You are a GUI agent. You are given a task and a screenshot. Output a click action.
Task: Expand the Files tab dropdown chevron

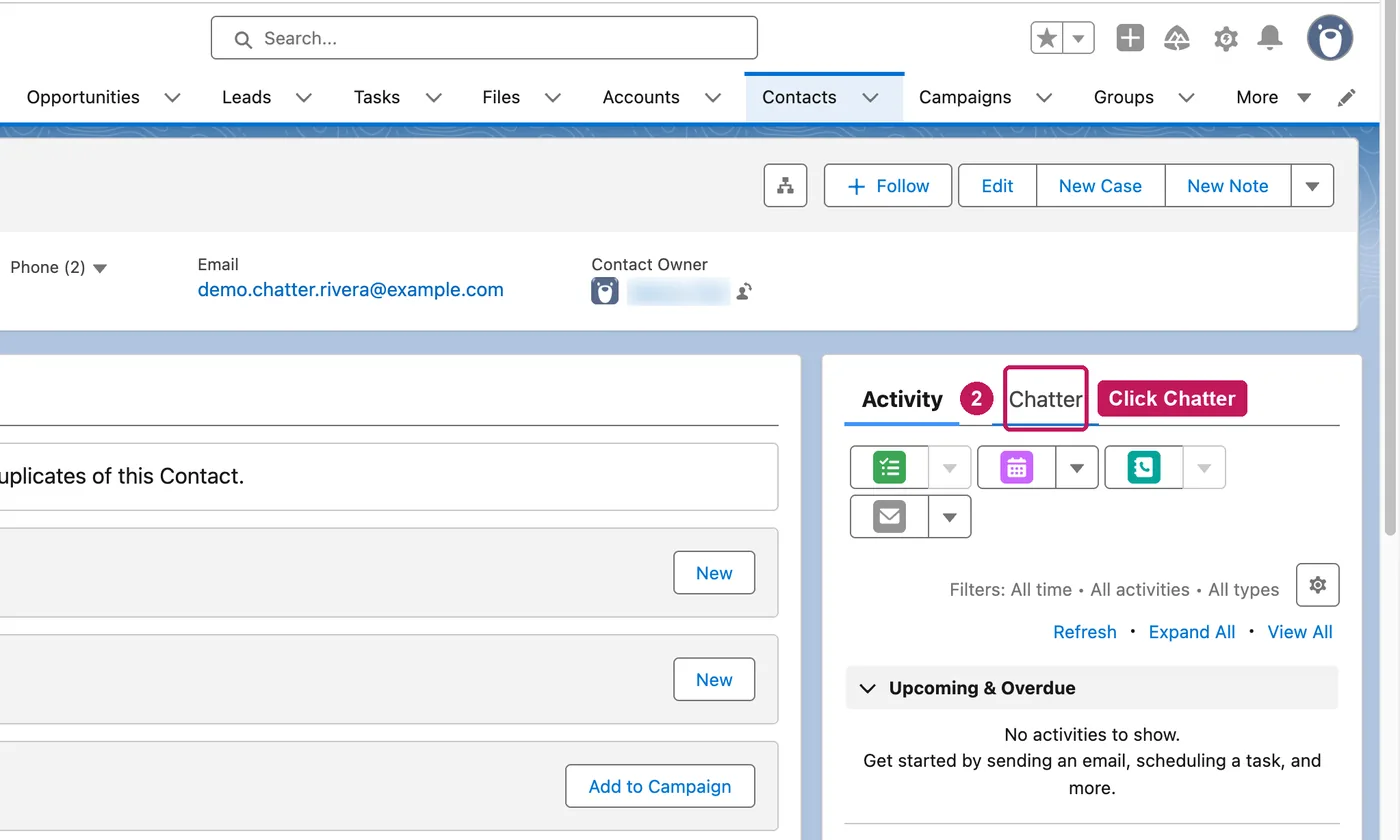coord(552,97)
